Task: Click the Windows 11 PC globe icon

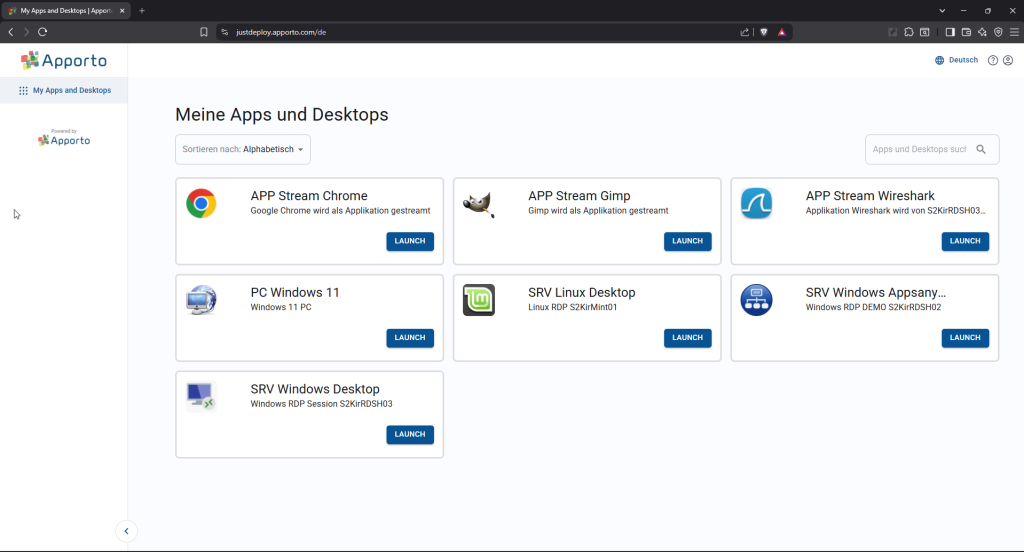Action: [x=201, y=300]
